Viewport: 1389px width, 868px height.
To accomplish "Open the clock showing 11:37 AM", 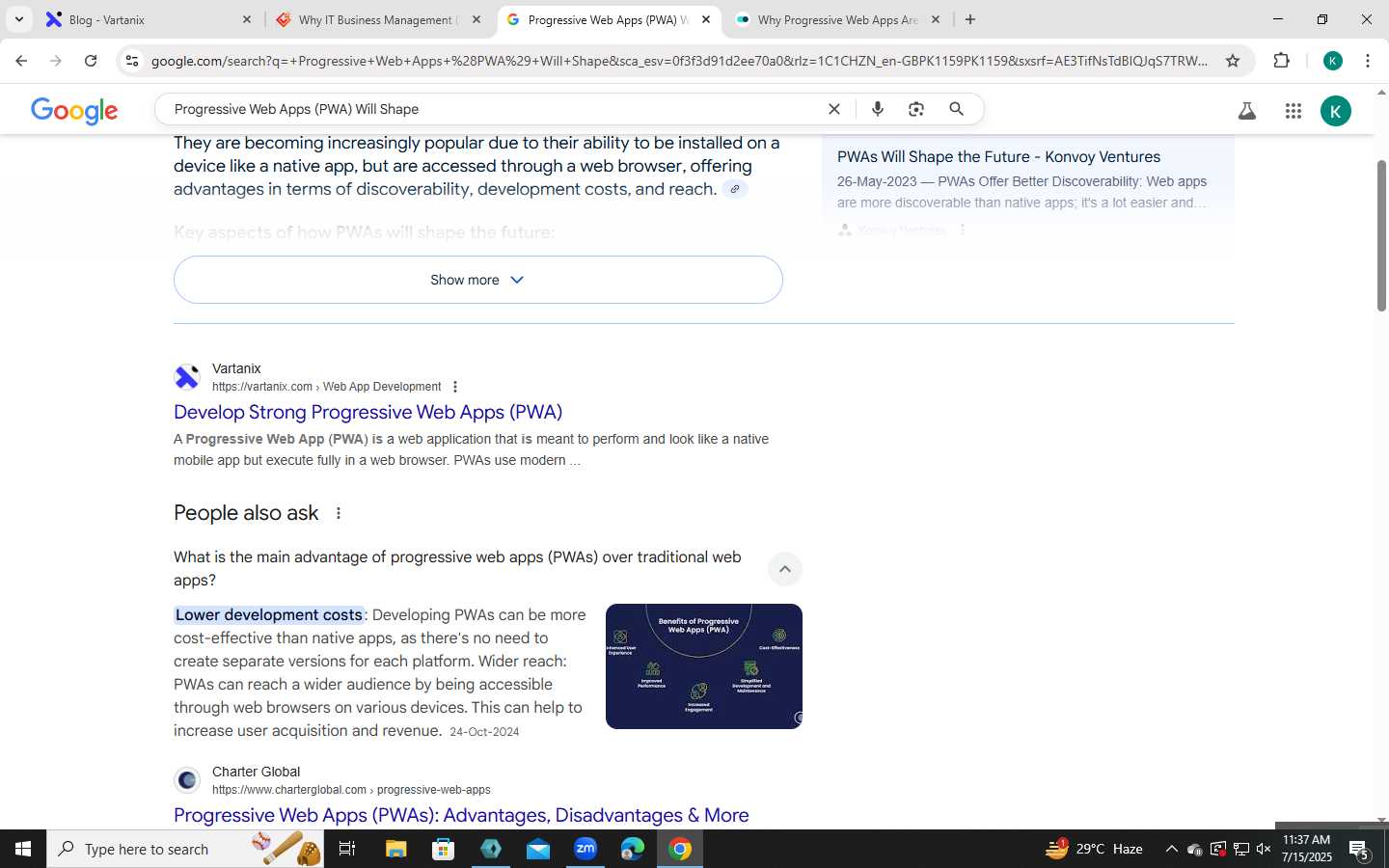I will (1307, 849).
